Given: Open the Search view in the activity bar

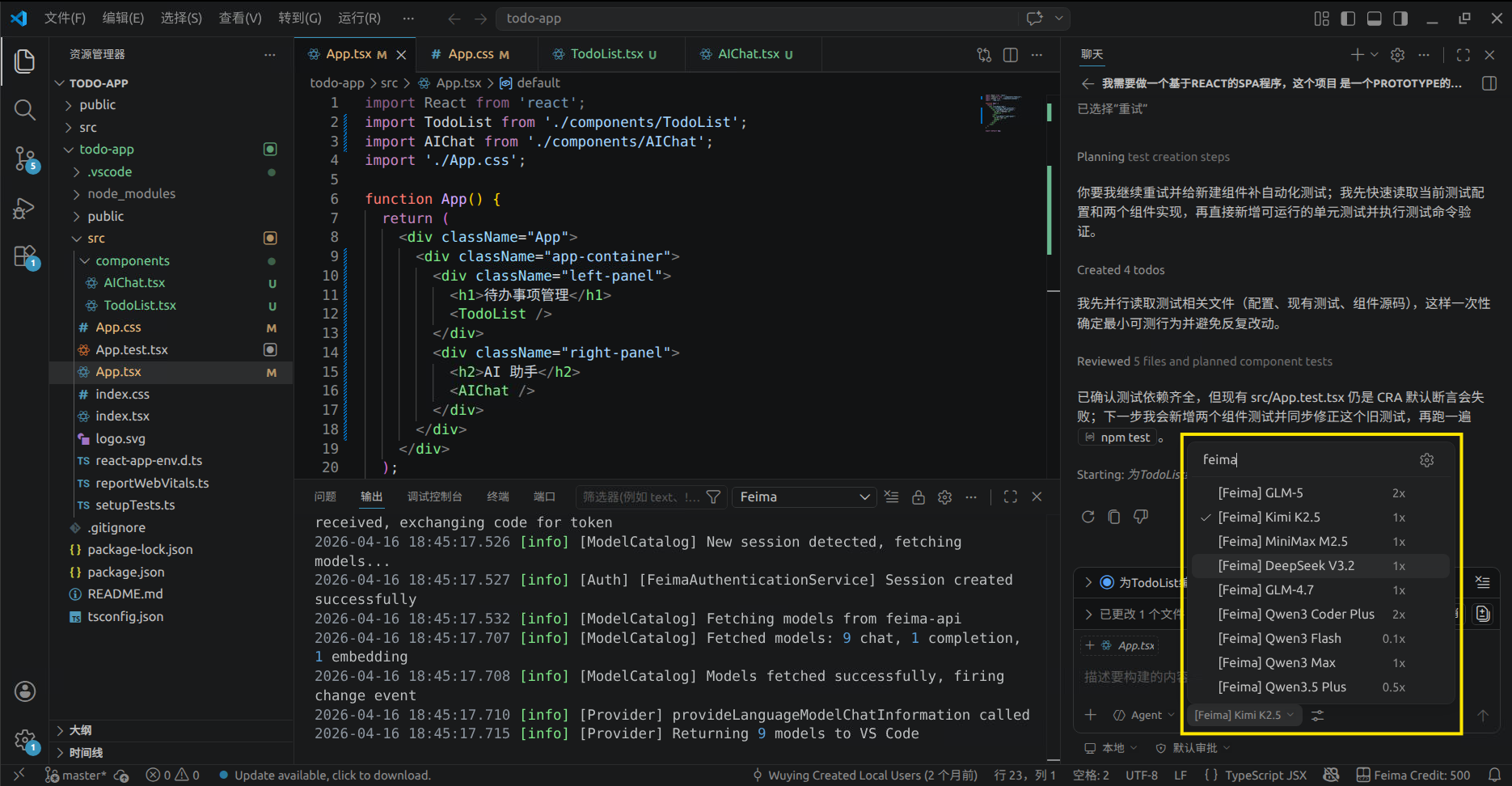Looking at the screenshot, I should [25, 110].
